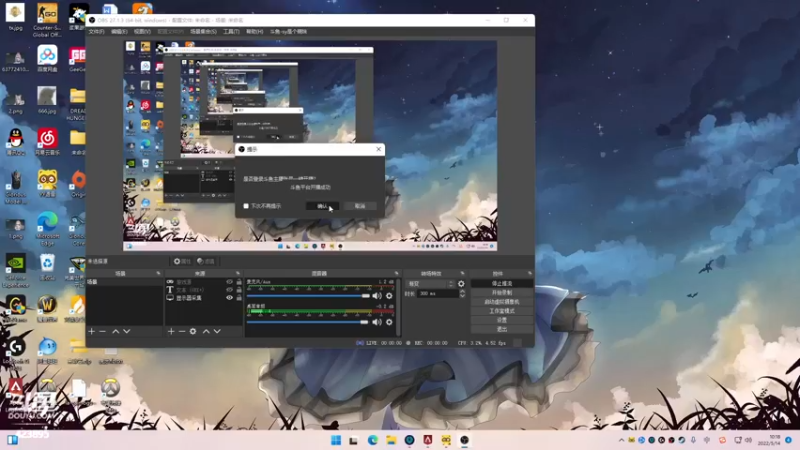Screen dimensions: 800x450
Task: Pop out the Sources dock
Action: tap(238, 273)
